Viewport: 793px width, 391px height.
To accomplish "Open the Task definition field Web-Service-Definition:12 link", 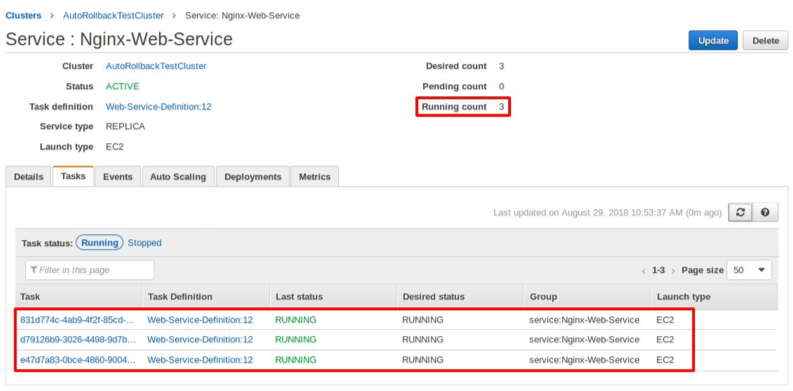I will pyautogui.click(x=158, y=107).
